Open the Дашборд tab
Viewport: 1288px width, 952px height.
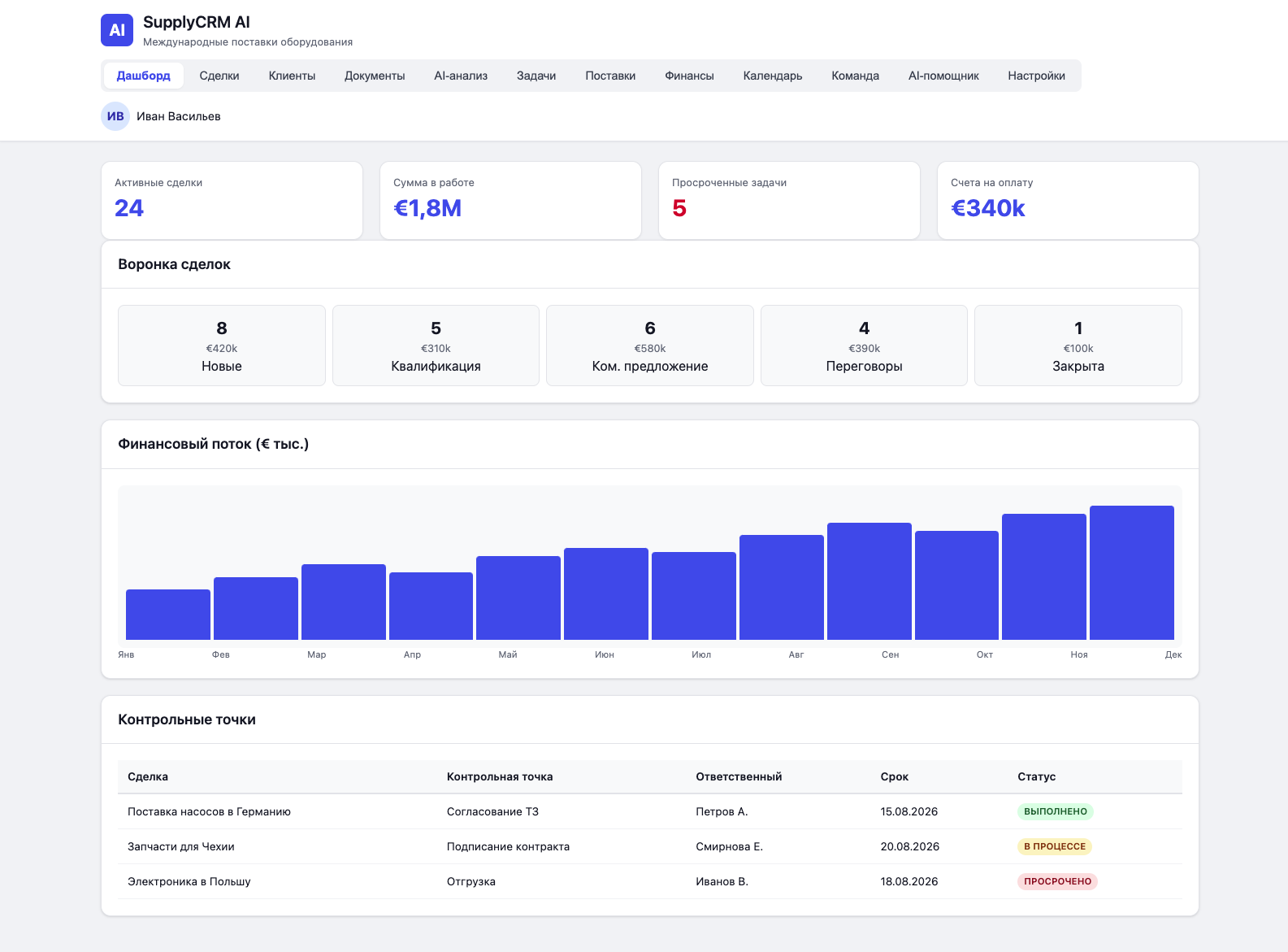pyautogui.click(x=144, y=76)
